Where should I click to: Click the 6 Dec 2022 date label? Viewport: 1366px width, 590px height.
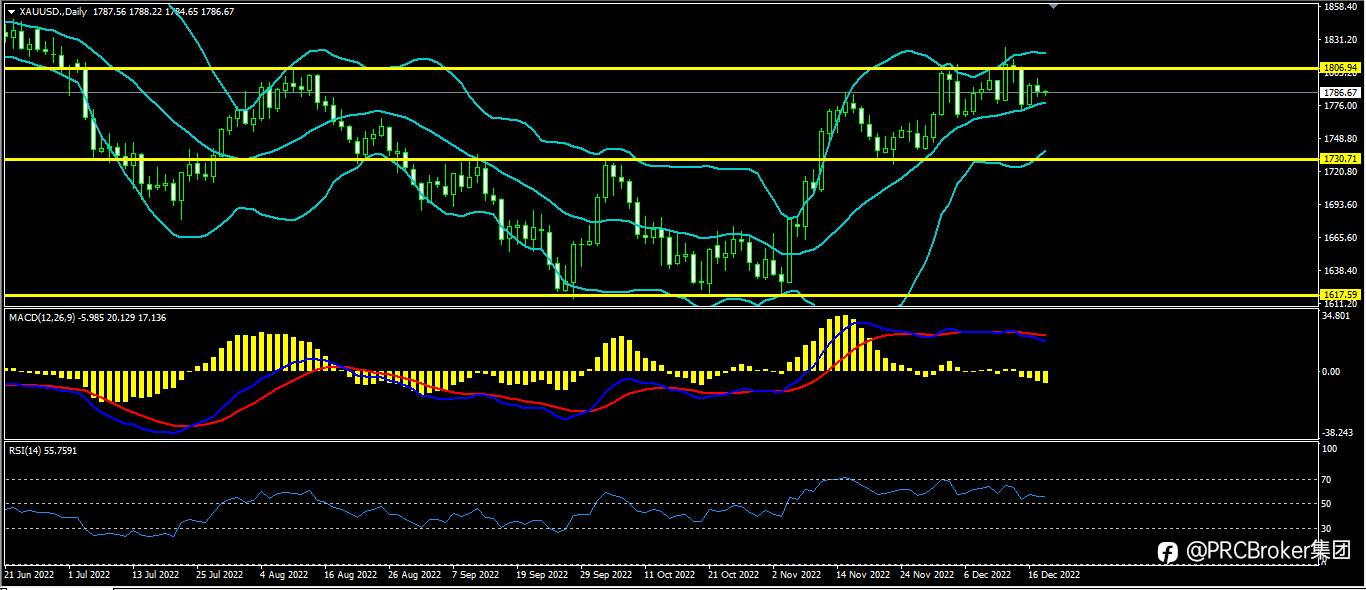(x=988, y=576)
